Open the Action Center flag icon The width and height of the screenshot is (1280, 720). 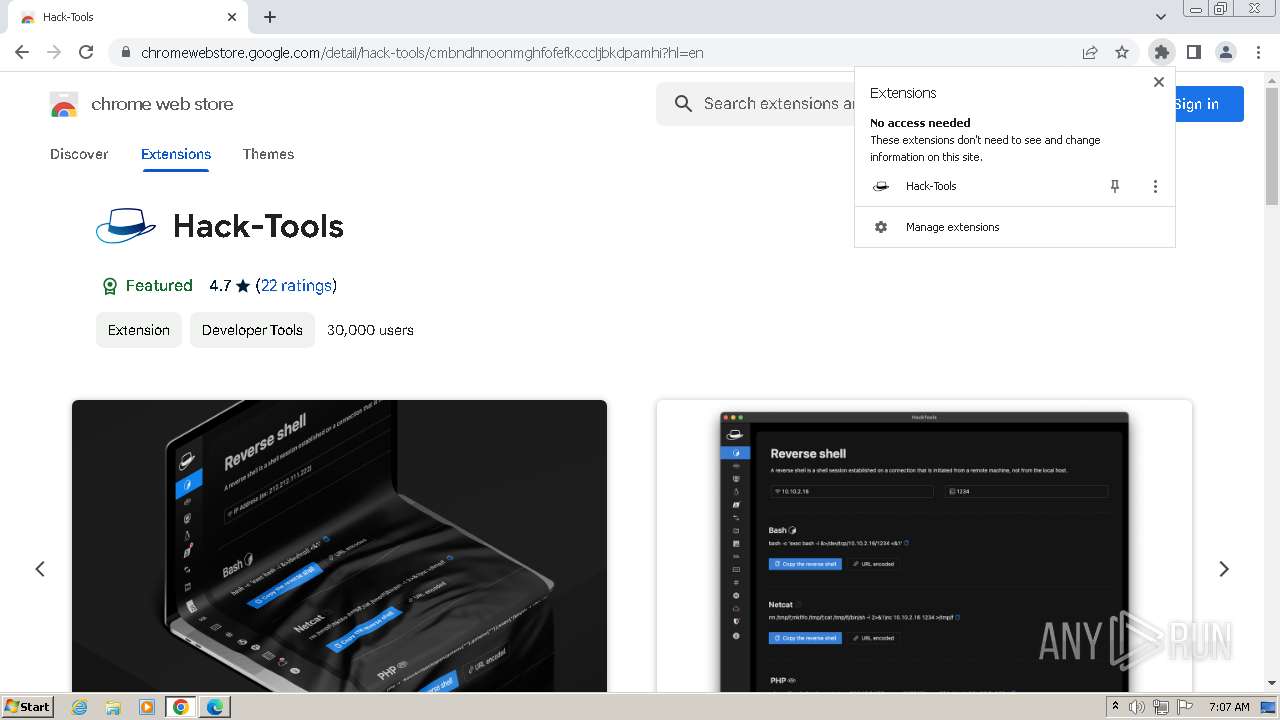(x=1185, y=707)
